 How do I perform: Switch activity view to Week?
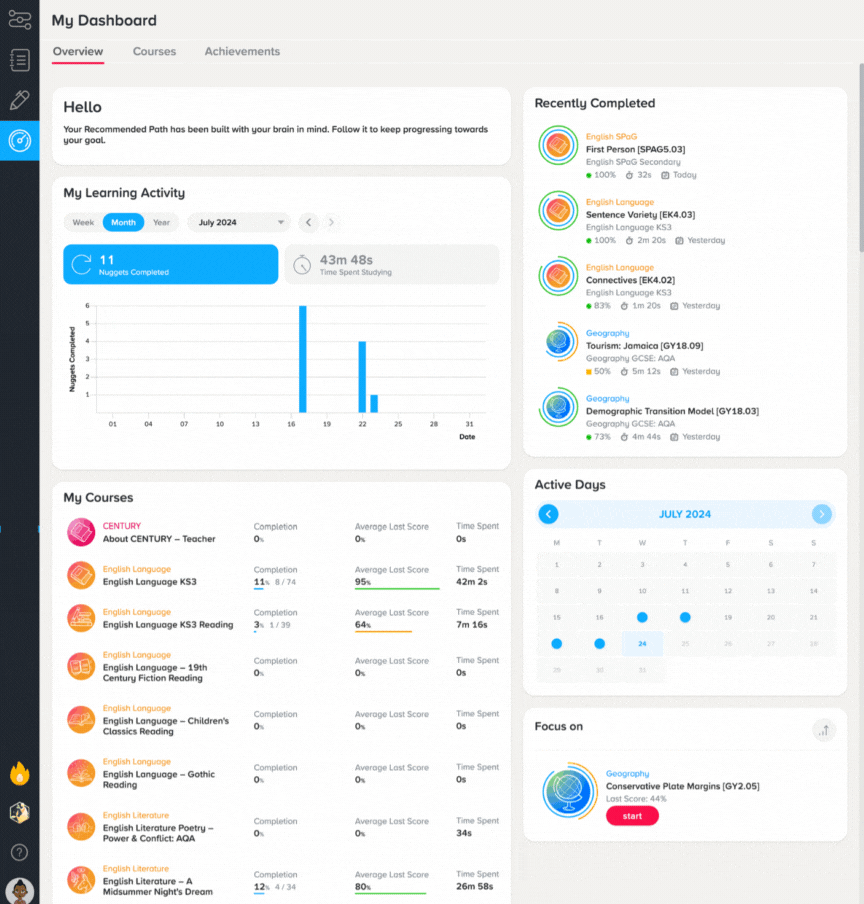pos(83,223)
